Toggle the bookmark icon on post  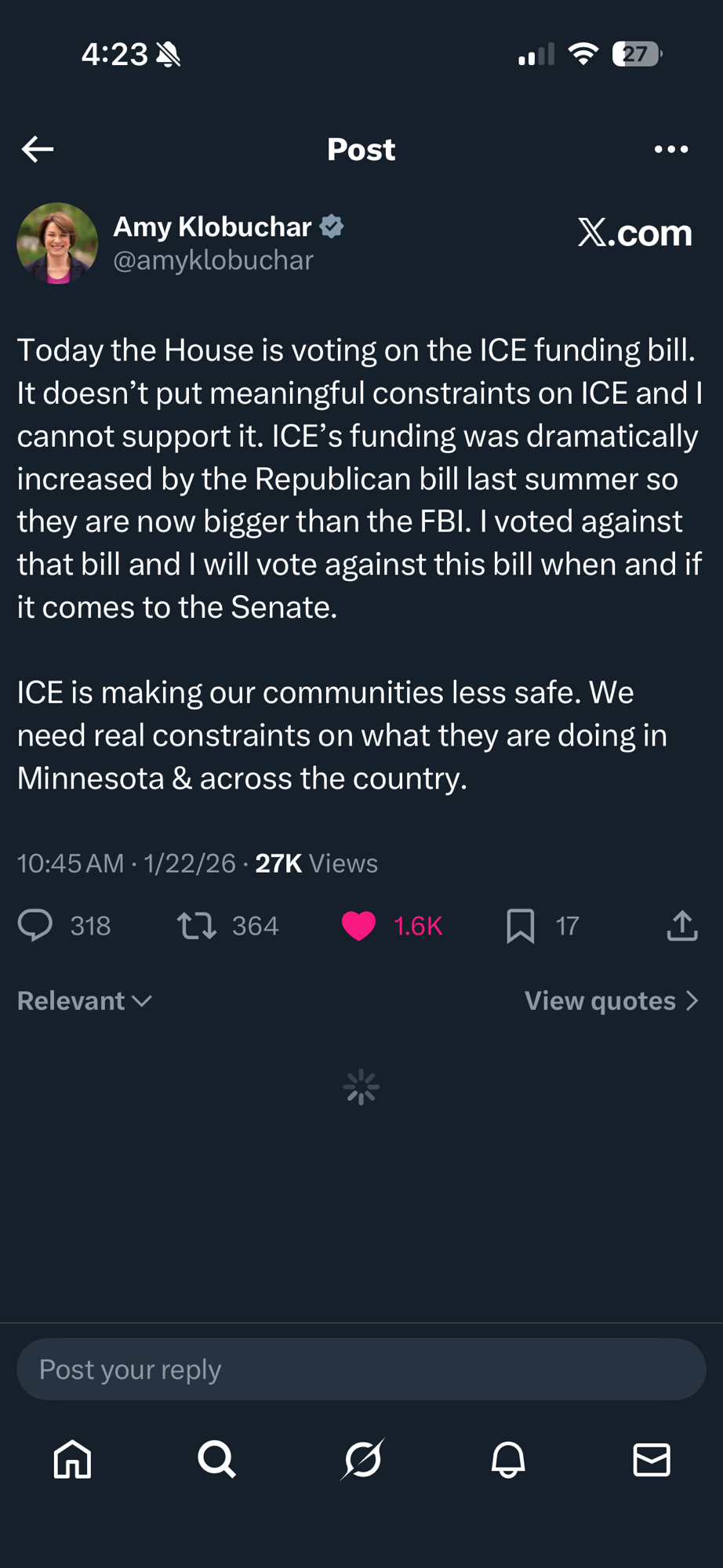pyautogui.click(x=521, y=925)
